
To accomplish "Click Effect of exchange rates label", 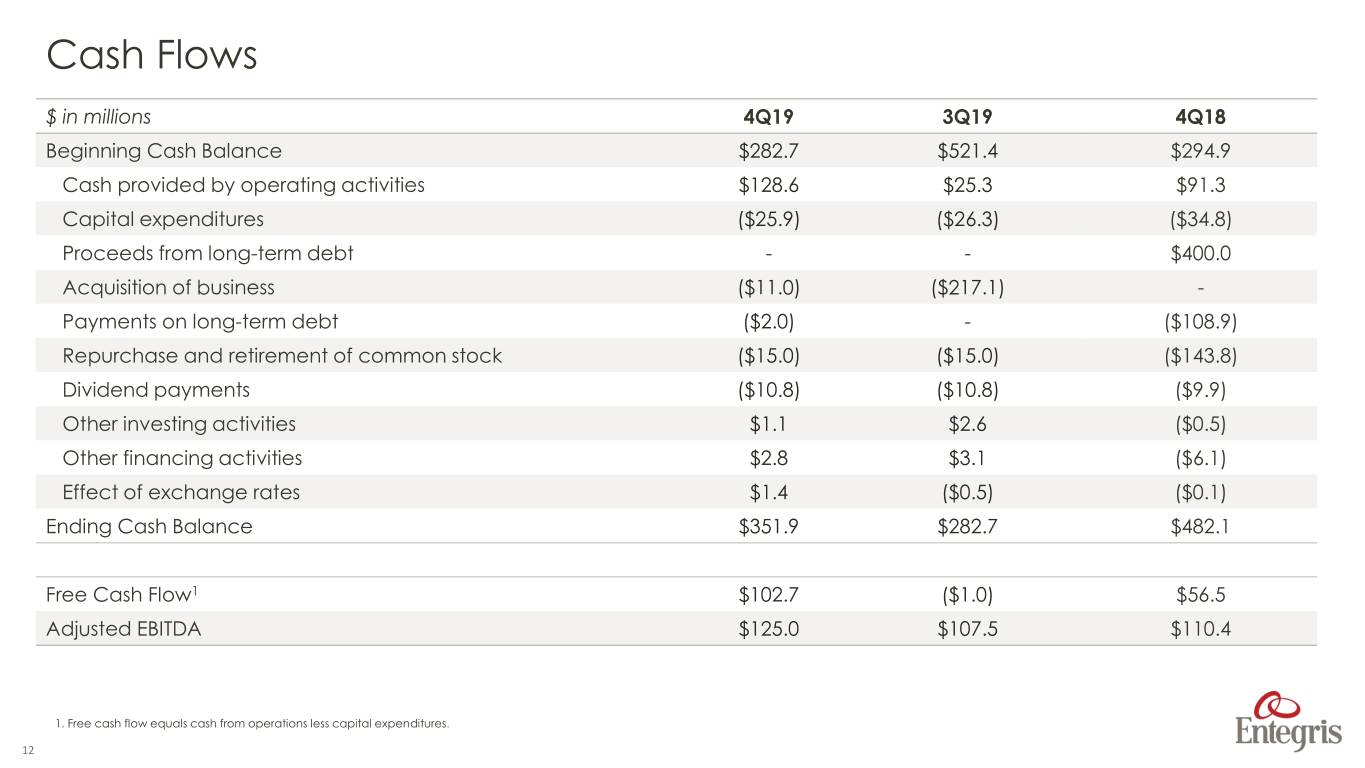I will click(x=181, y=492).
